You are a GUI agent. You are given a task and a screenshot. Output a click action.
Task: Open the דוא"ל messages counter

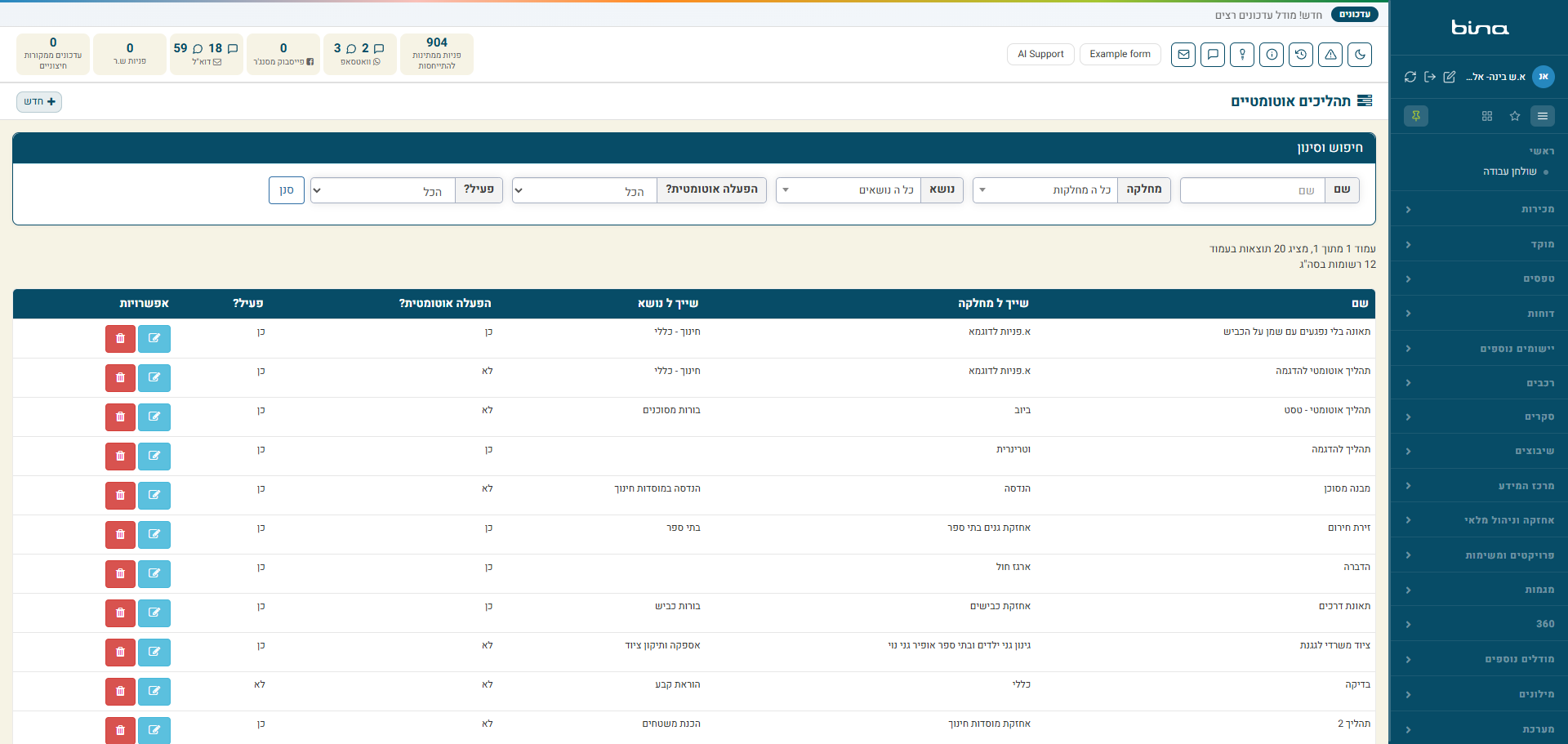pyautogui.click(x=207, y=54)
